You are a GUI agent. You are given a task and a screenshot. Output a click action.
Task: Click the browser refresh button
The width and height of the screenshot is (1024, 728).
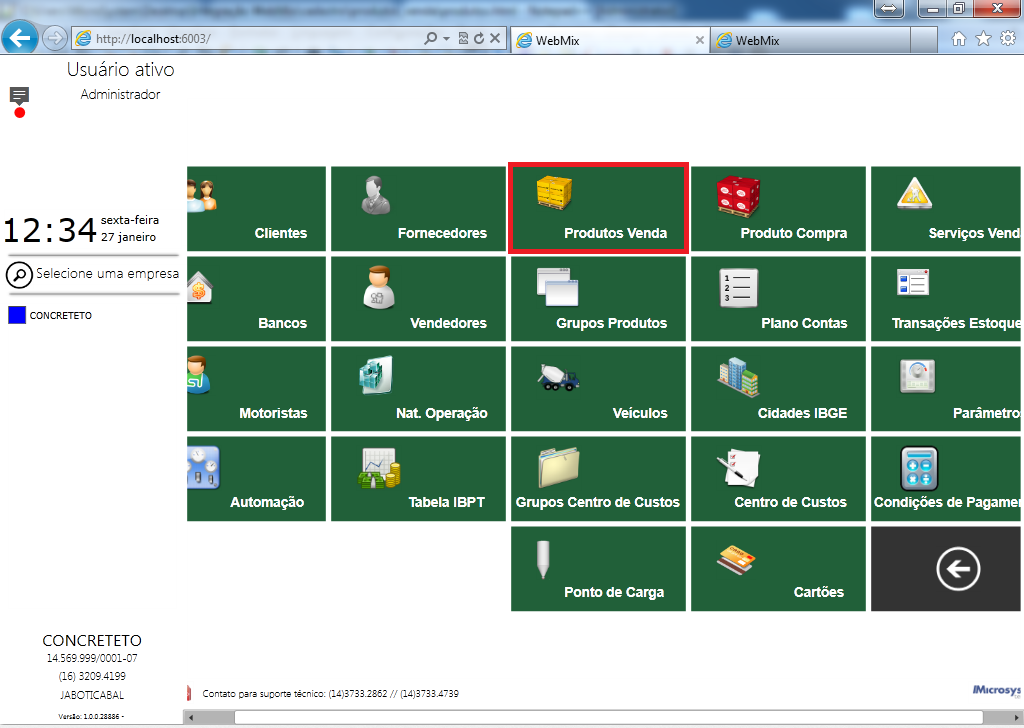[479, 39]
